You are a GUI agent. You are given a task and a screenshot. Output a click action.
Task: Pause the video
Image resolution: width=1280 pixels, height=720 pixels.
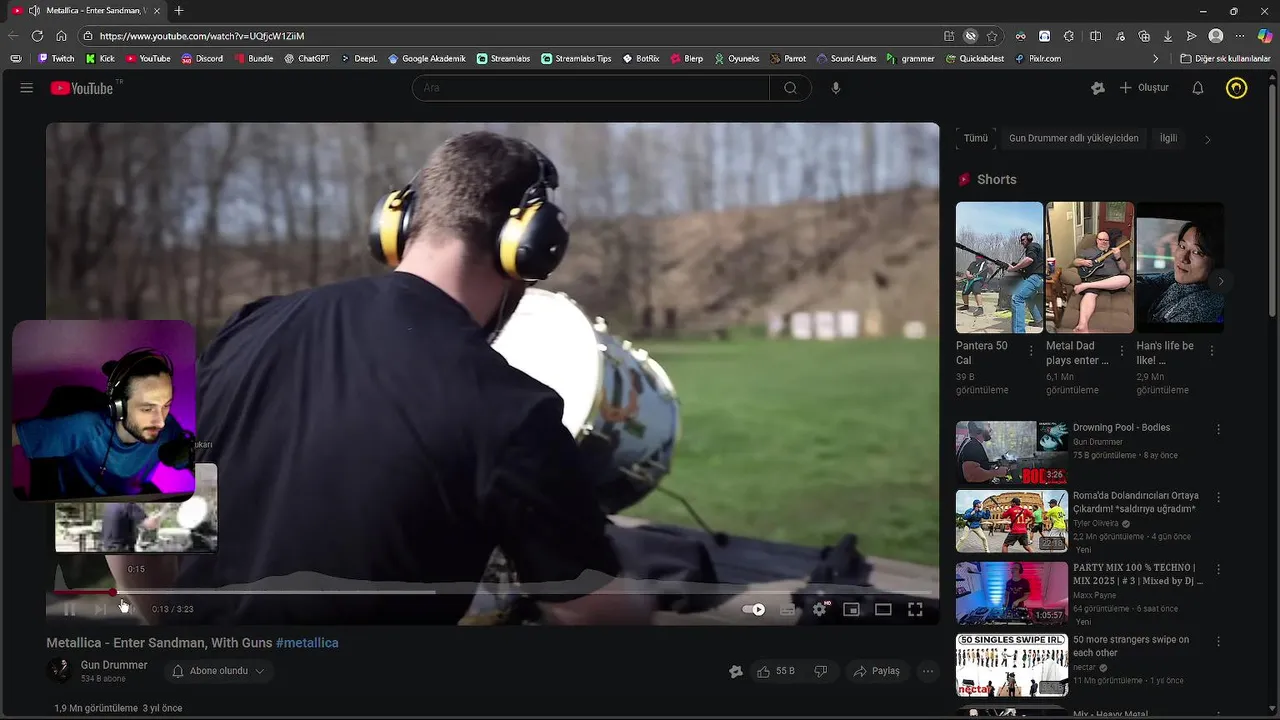69,609
